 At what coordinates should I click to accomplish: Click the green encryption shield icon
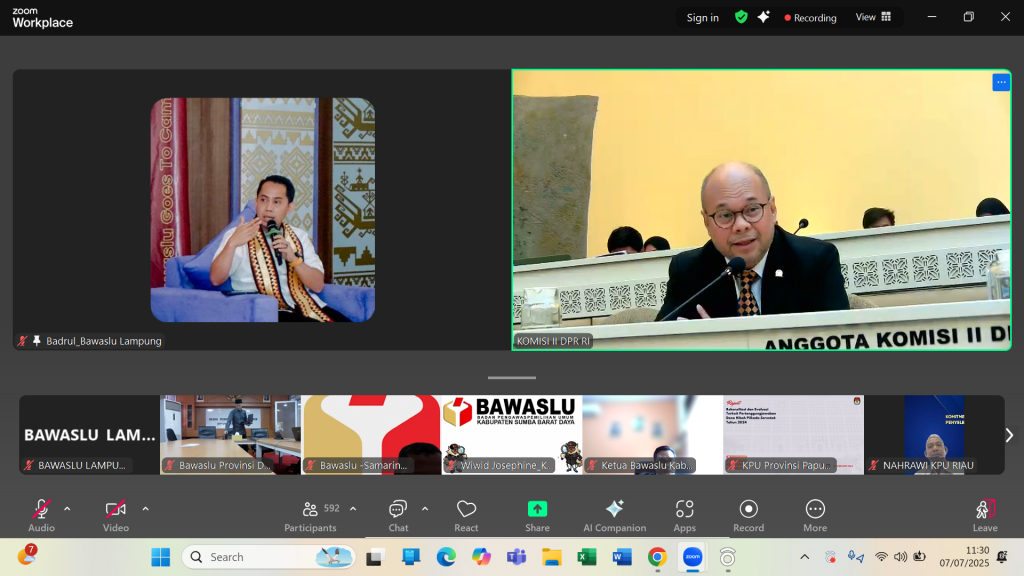741,17
